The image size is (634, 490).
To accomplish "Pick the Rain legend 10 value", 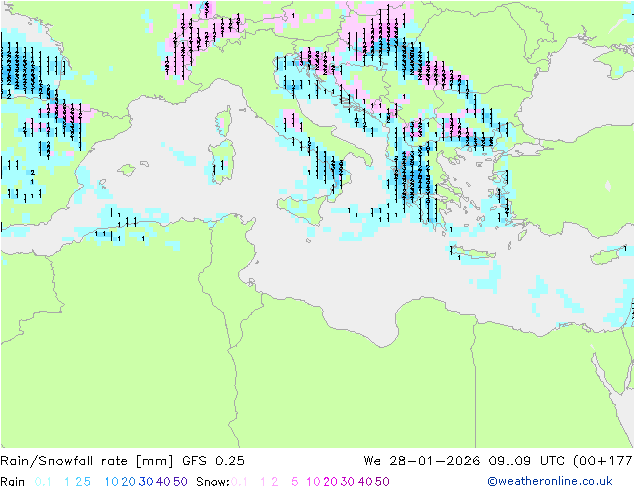I will pos(111,482).
